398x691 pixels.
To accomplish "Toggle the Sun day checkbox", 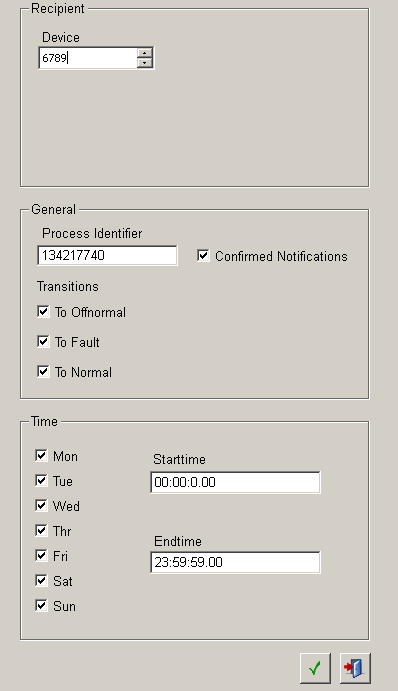I will [41, 606].
